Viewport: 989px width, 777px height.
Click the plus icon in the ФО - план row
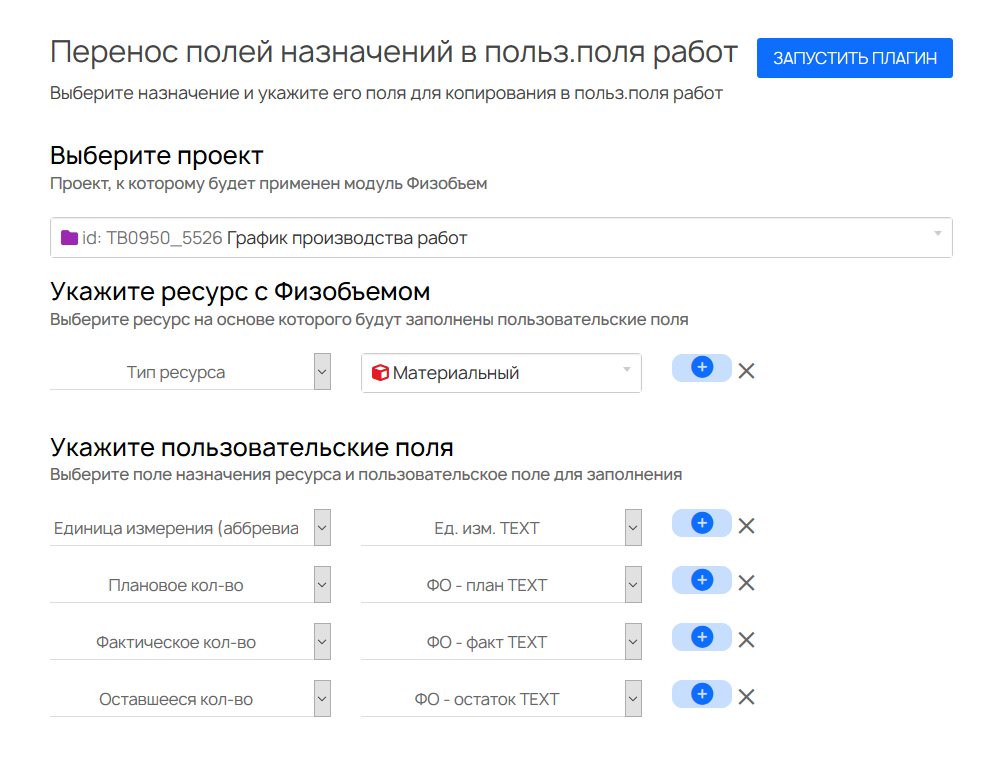[701, 580]
